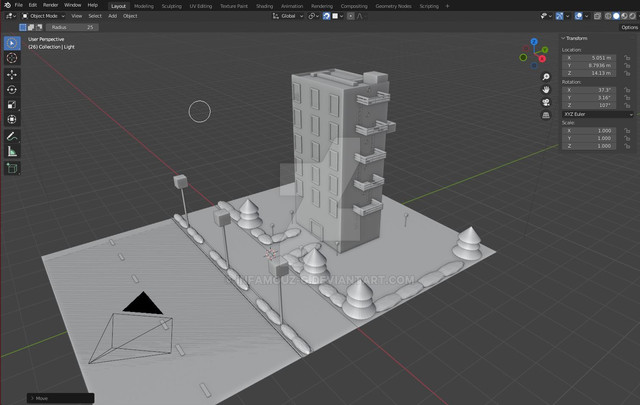Pick the Scale tool

coord(12,104)
